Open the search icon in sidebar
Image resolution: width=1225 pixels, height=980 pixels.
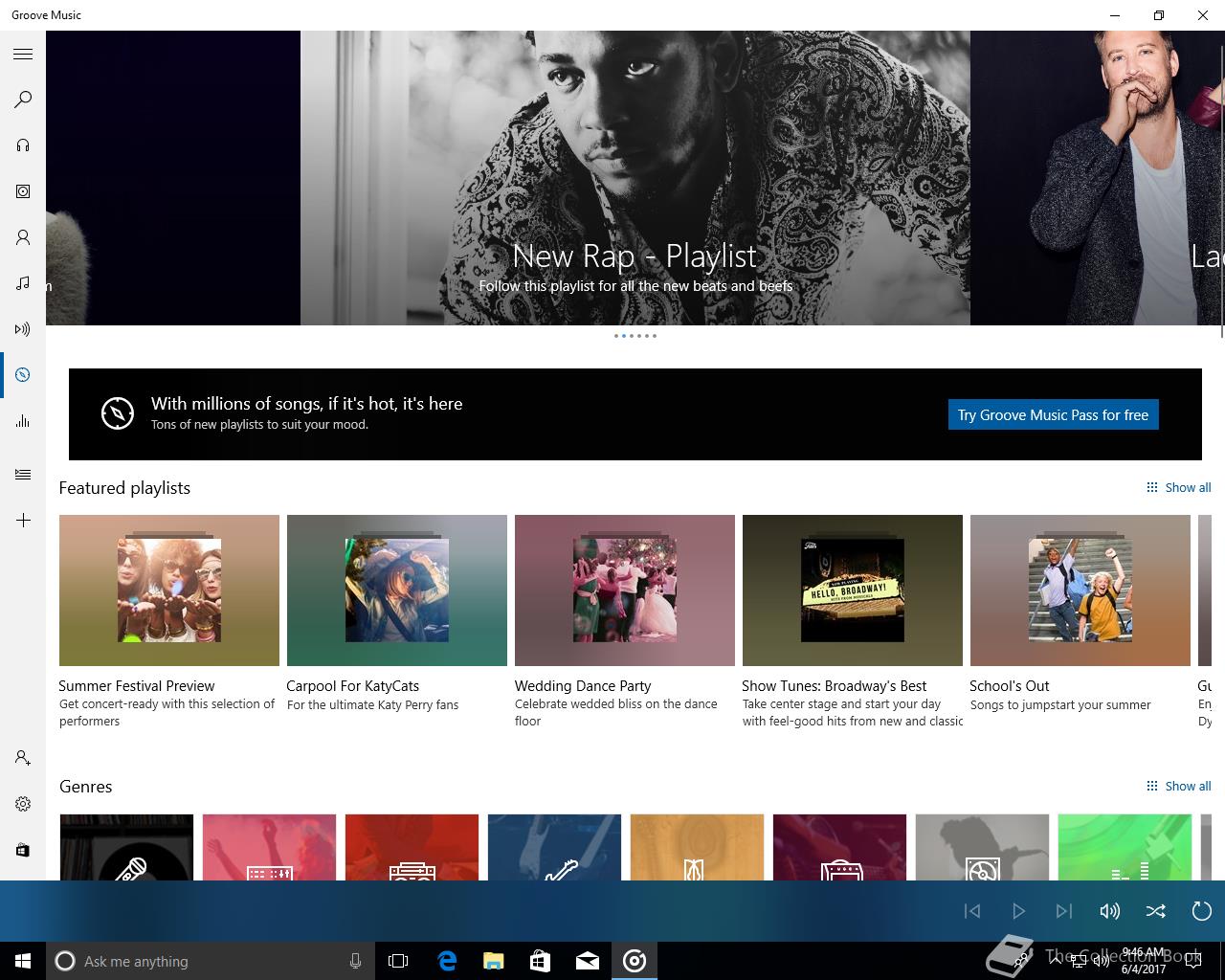(x=23, y=100)
